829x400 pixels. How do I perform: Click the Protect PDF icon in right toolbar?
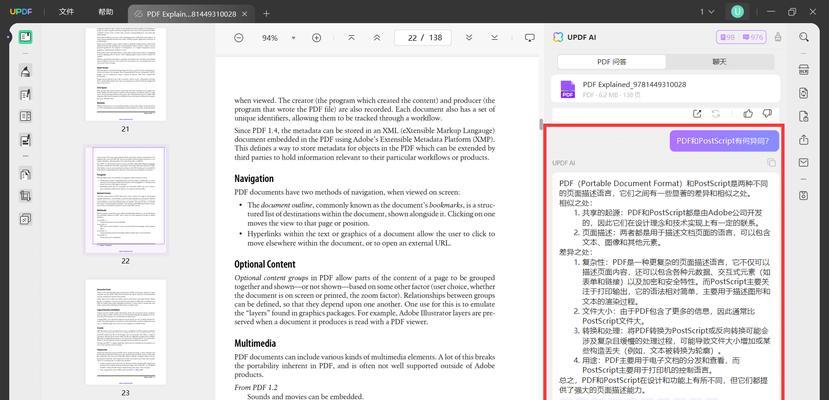pos(804,117)
